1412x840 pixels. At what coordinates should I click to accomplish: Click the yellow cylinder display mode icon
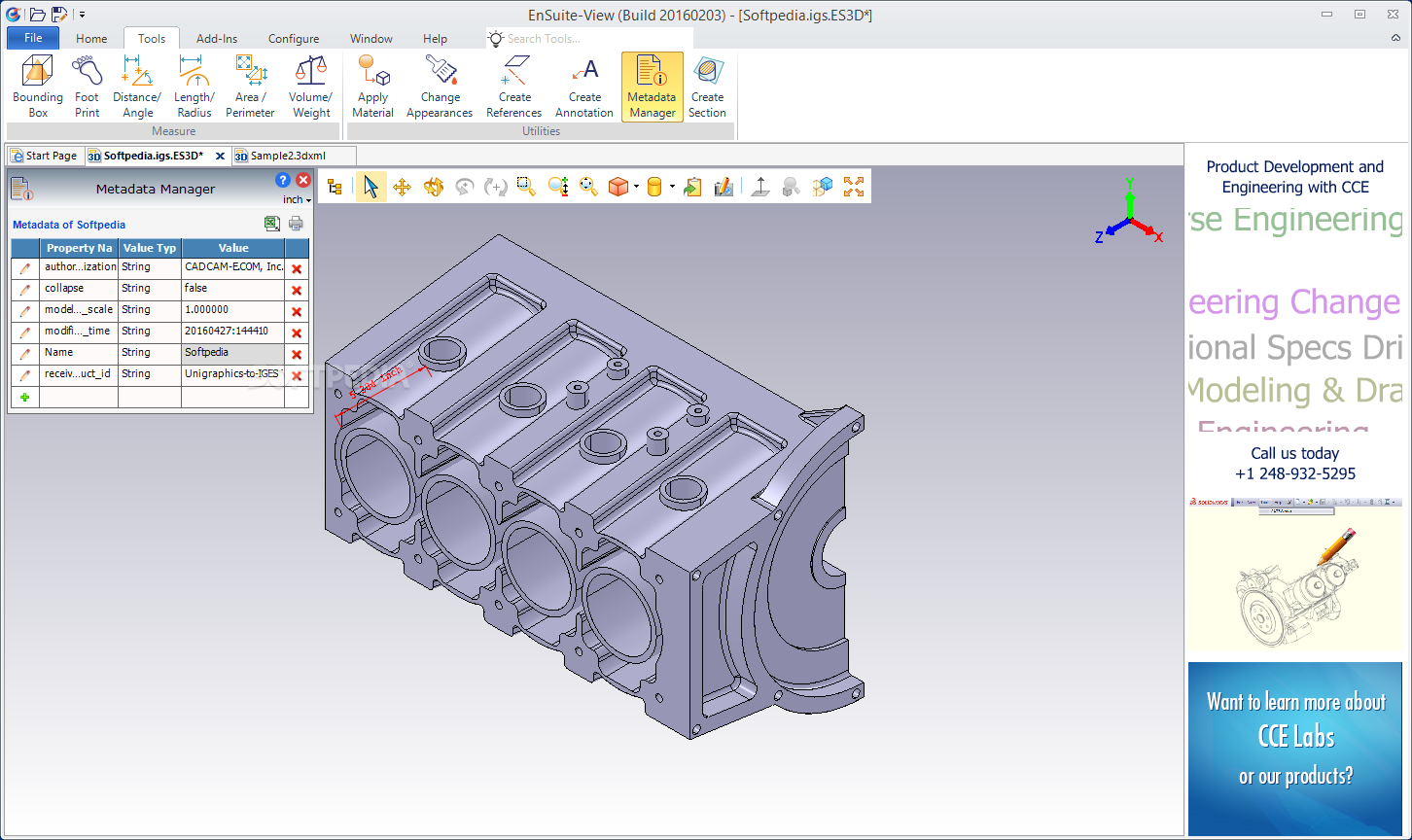[654, 187]
